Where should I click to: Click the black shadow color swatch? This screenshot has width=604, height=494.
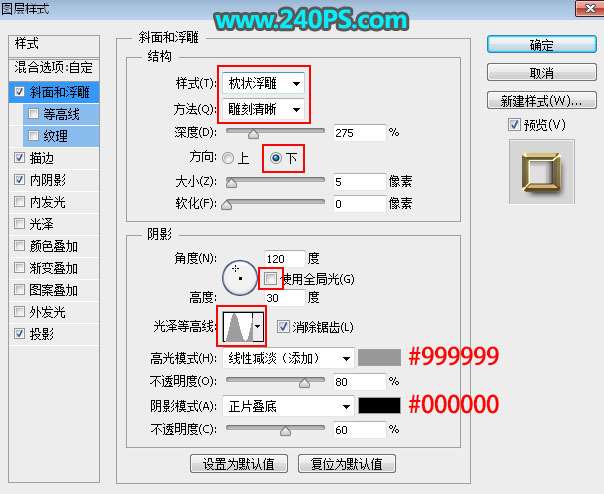point(379,406)
